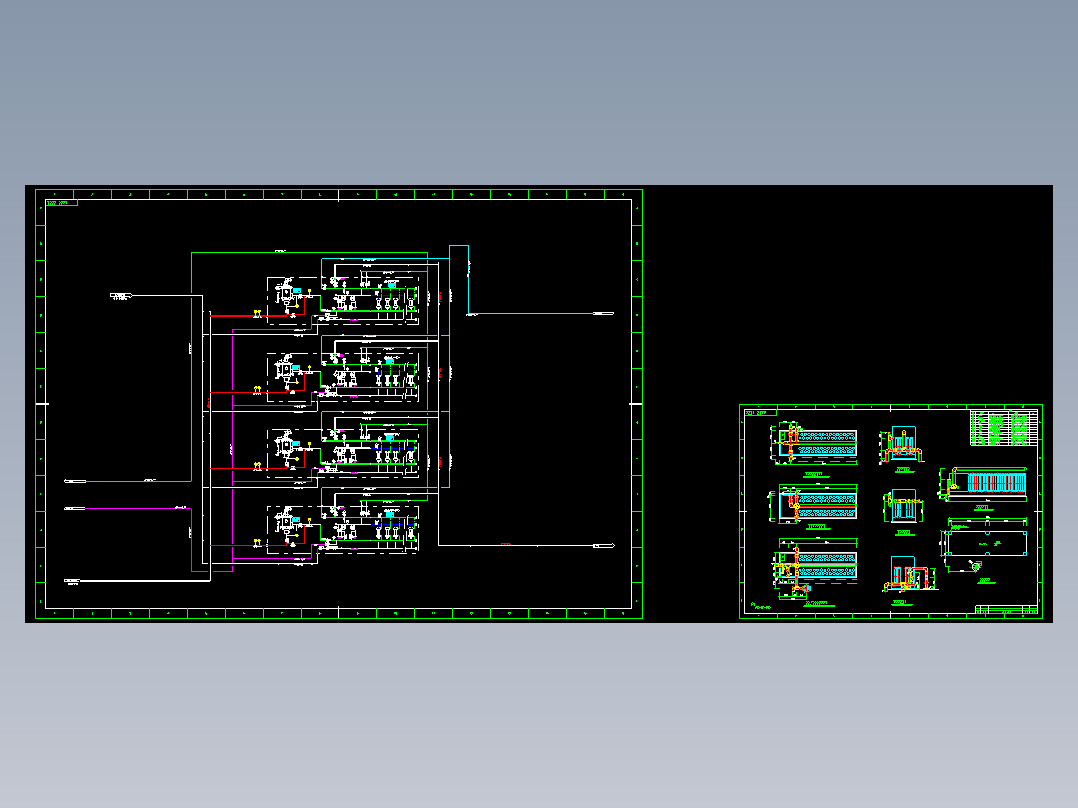Image resolution: width=1078 pixels, height=808 pixels.
Task: Click the green pipe's left end arrow tag
Action: coord(75,481)
